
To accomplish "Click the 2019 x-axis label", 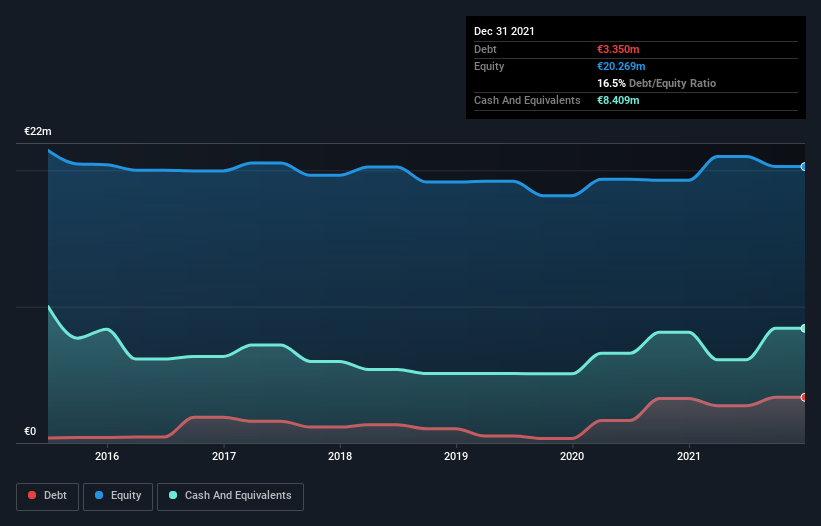I will click(x=456, y=456).
